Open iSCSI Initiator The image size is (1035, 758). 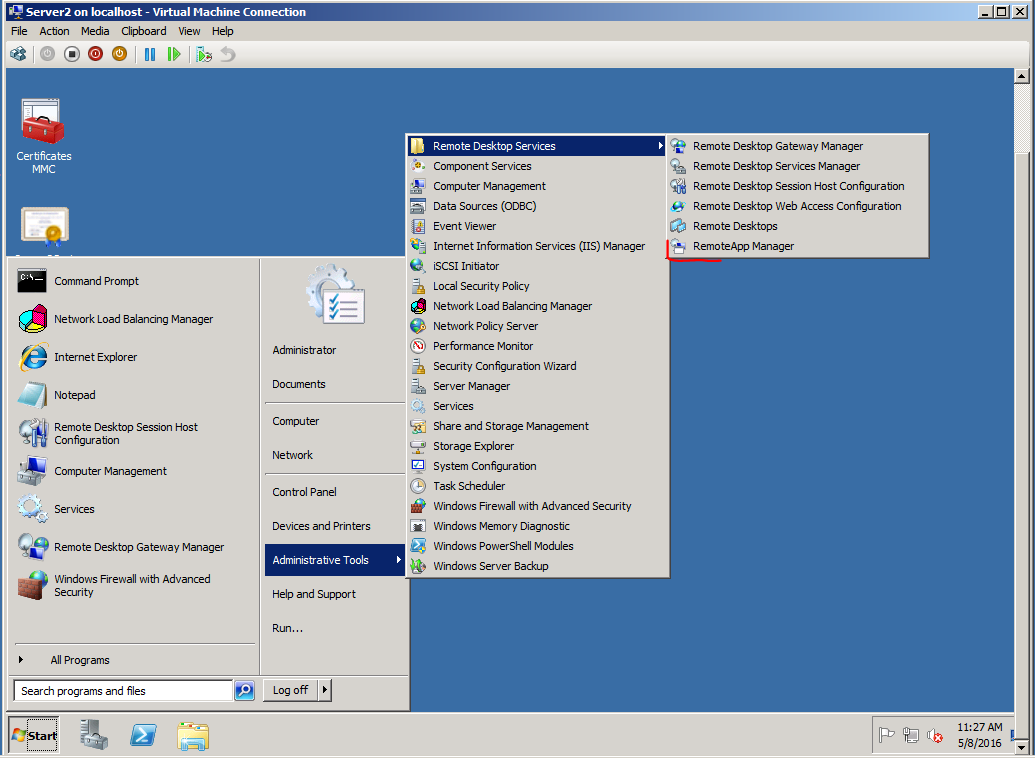click(x=537, y=266)
